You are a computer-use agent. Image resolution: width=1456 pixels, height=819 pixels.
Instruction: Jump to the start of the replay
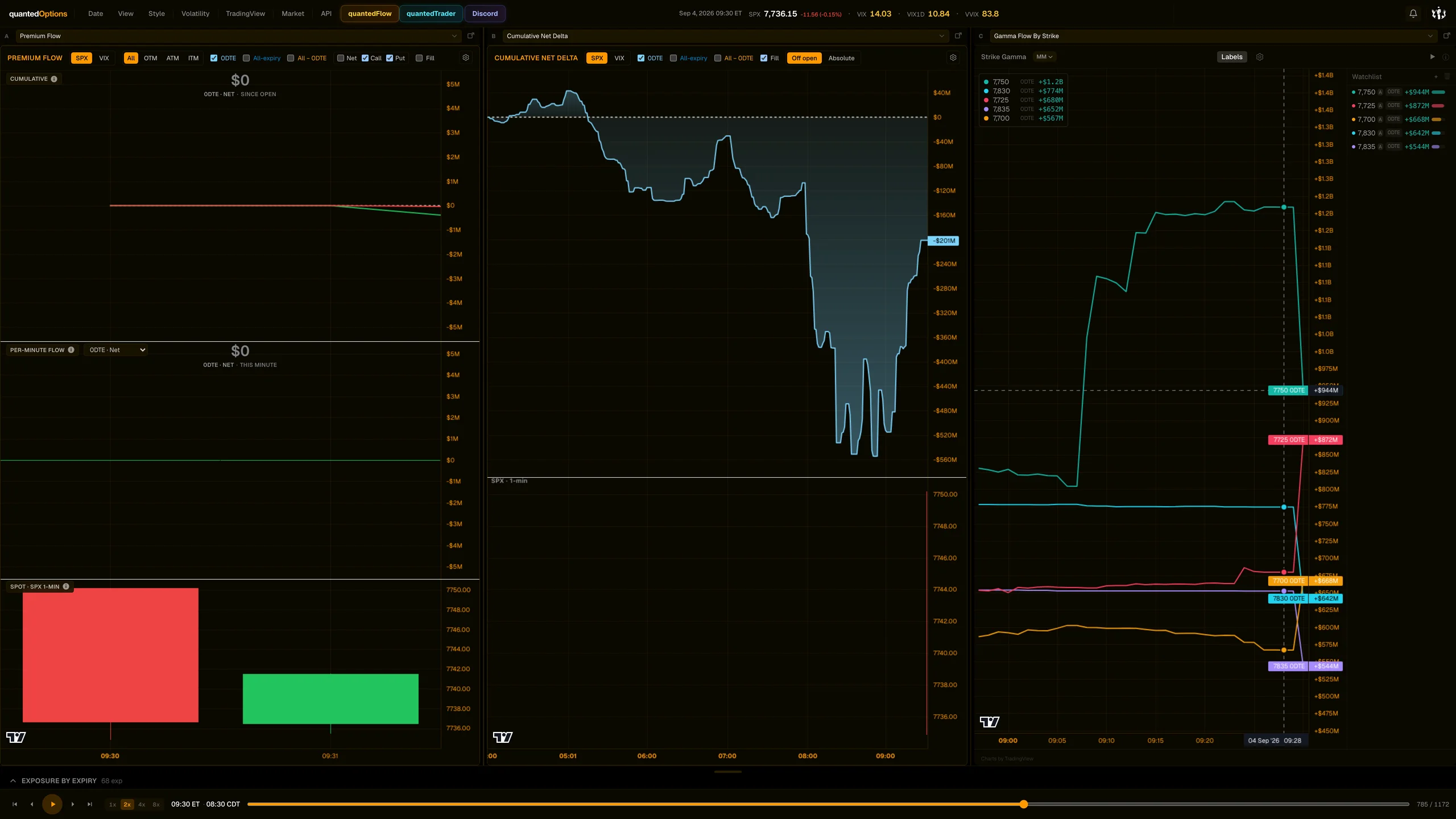point(15,804)
